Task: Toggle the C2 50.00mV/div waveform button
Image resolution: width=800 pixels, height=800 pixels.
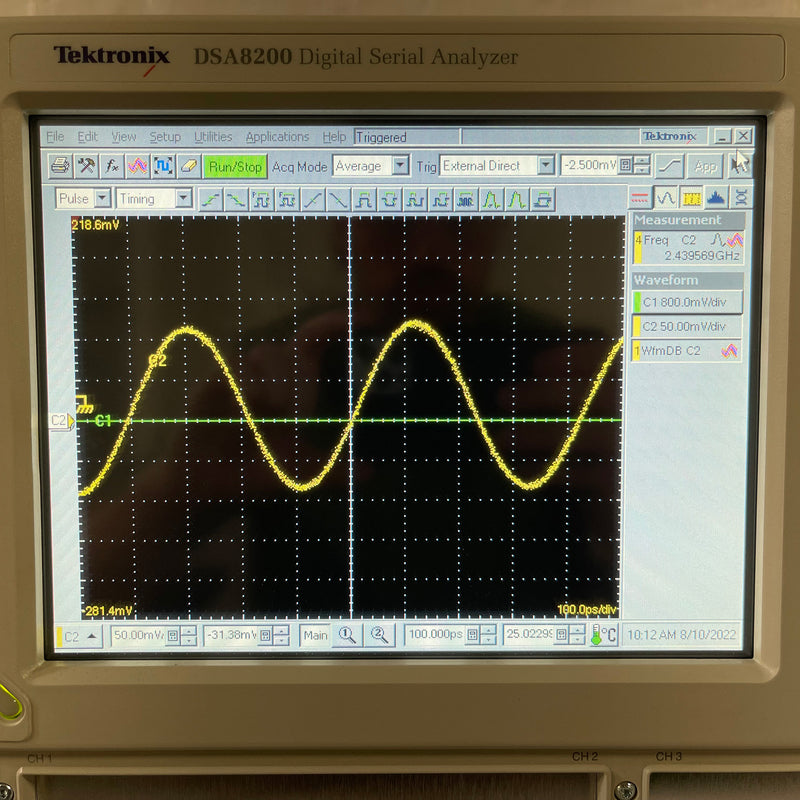Action: pos(687,326)
